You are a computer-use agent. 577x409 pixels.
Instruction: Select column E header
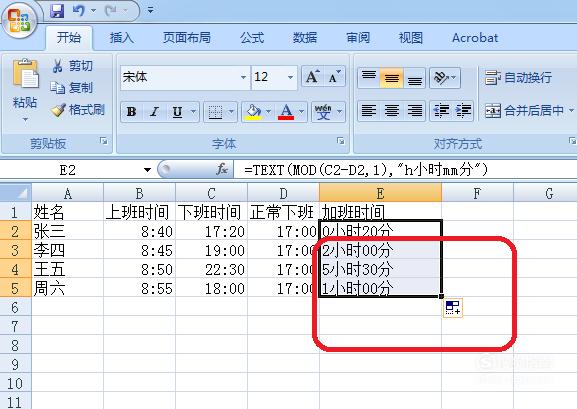pyautogui.click(x=380, y=193)
